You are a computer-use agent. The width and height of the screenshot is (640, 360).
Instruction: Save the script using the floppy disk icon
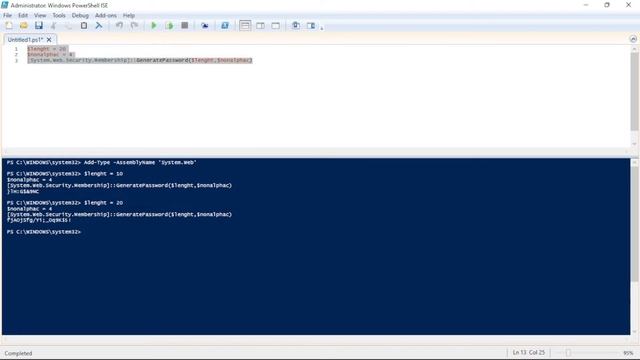(39, 26)
